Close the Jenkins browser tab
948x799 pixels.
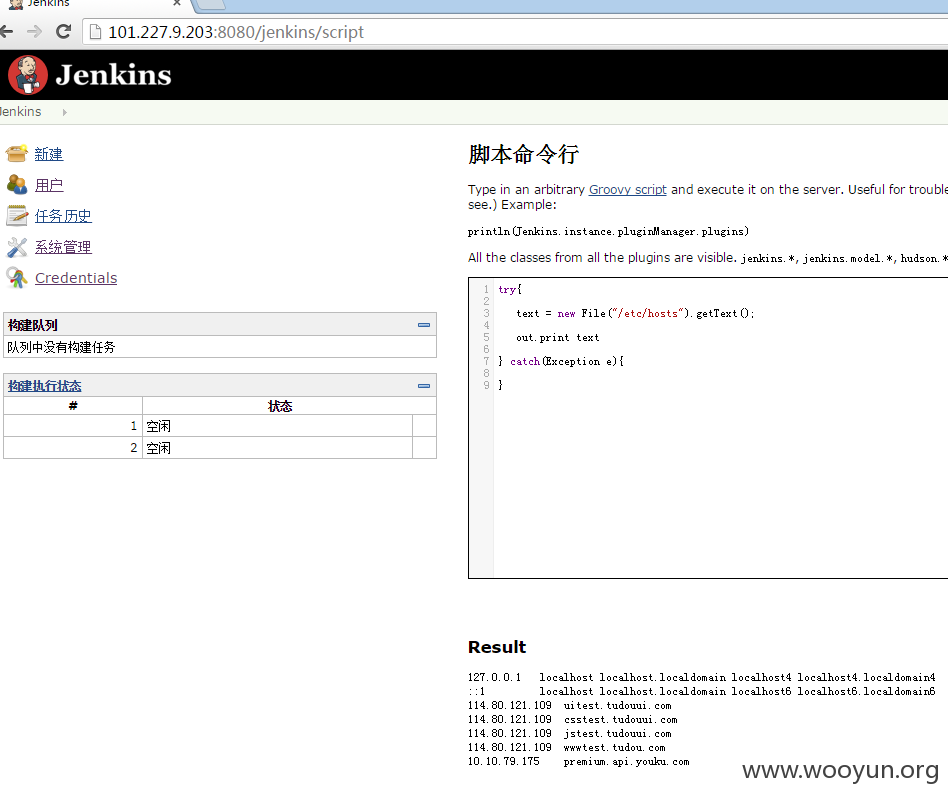pyautogui.click(x=177, y=3)
